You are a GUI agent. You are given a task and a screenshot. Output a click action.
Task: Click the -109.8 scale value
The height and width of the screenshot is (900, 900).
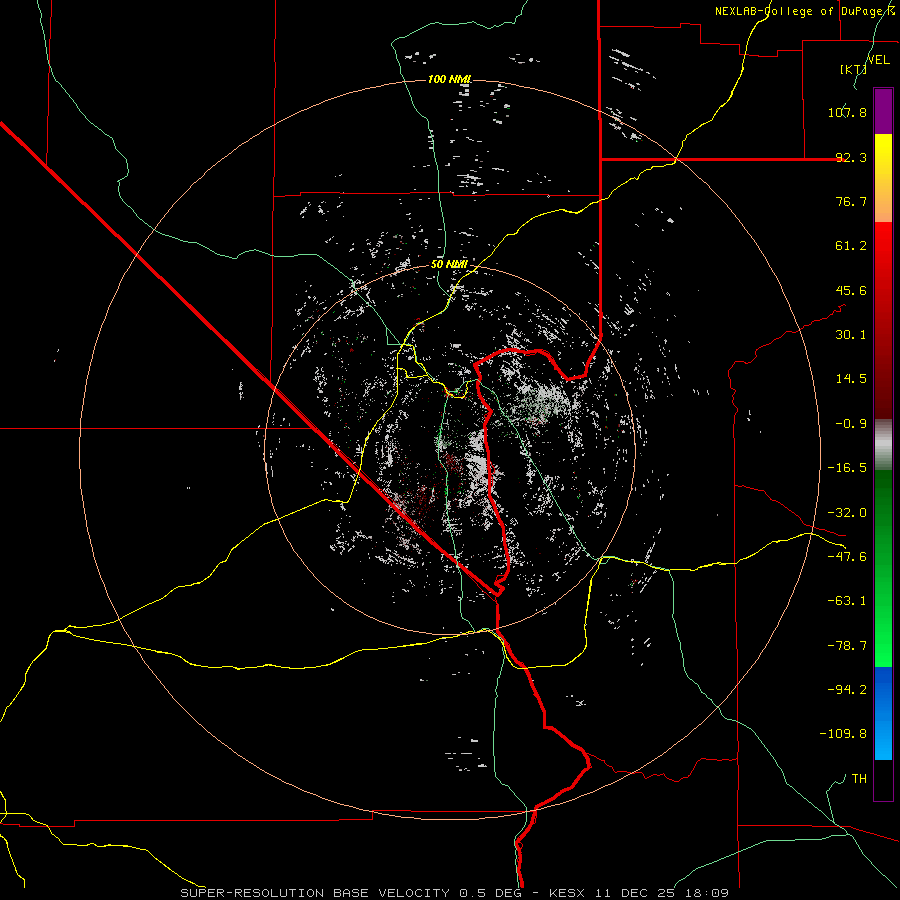coord(843,734)
